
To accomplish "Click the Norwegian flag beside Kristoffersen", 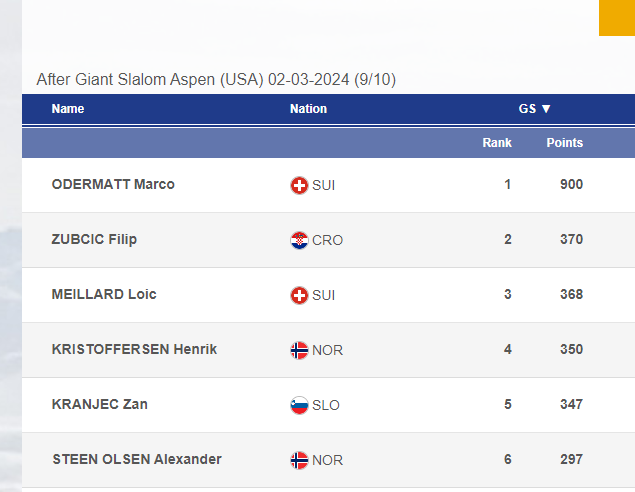I will tap(298, 350).
